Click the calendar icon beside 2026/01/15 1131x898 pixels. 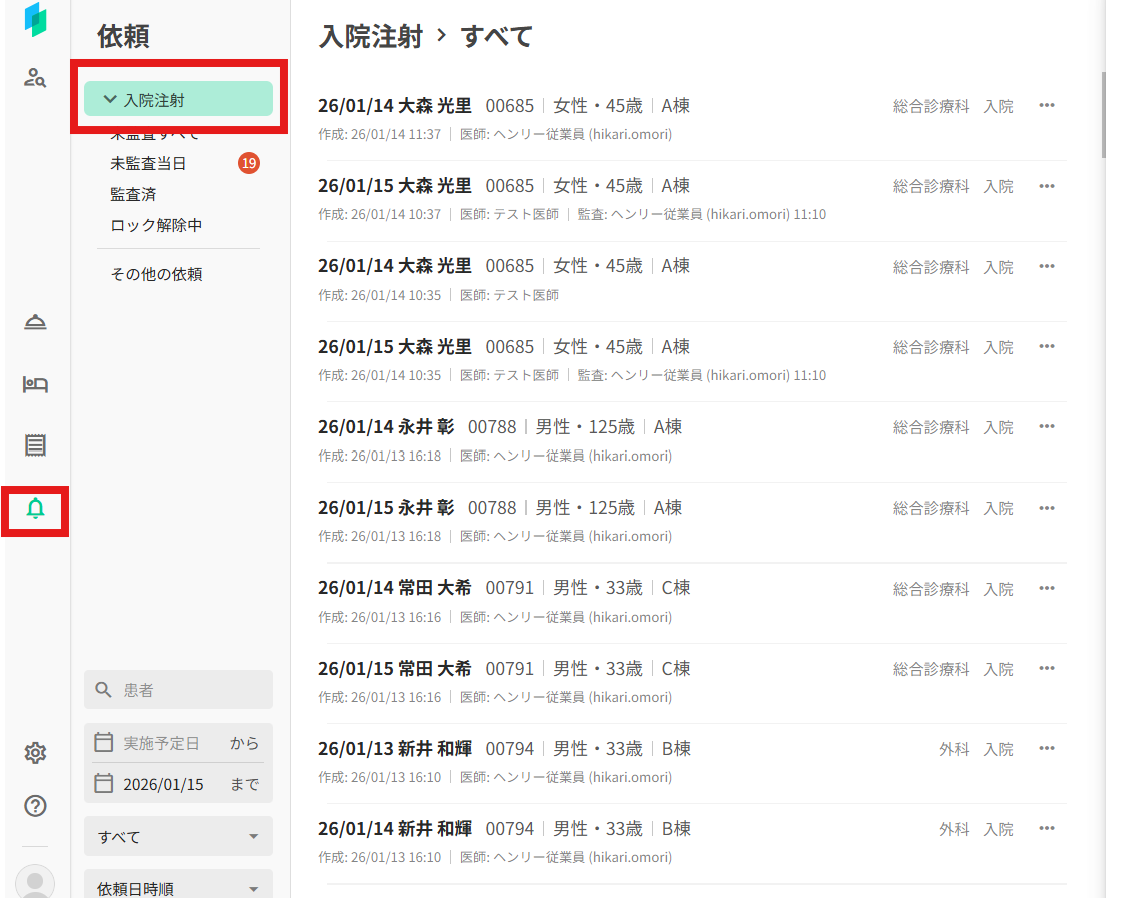tap(104, 783)
